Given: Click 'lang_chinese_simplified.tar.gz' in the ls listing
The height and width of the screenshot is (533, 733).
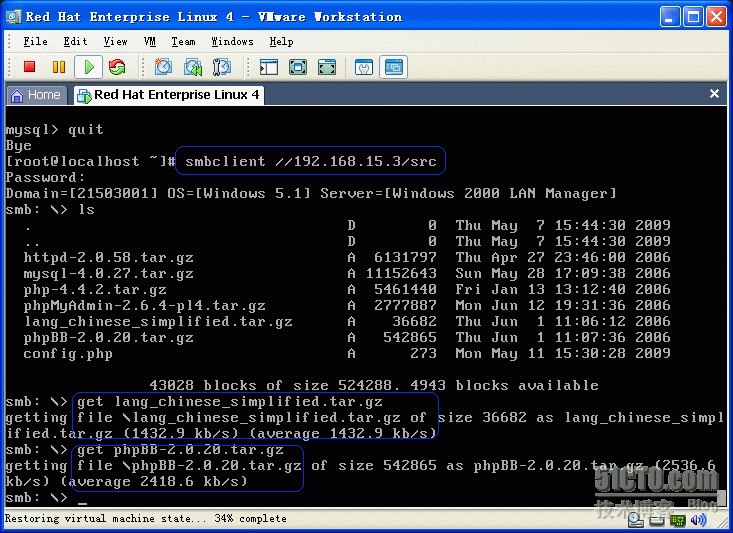Looking at the screenshot, I should [158, 321].
